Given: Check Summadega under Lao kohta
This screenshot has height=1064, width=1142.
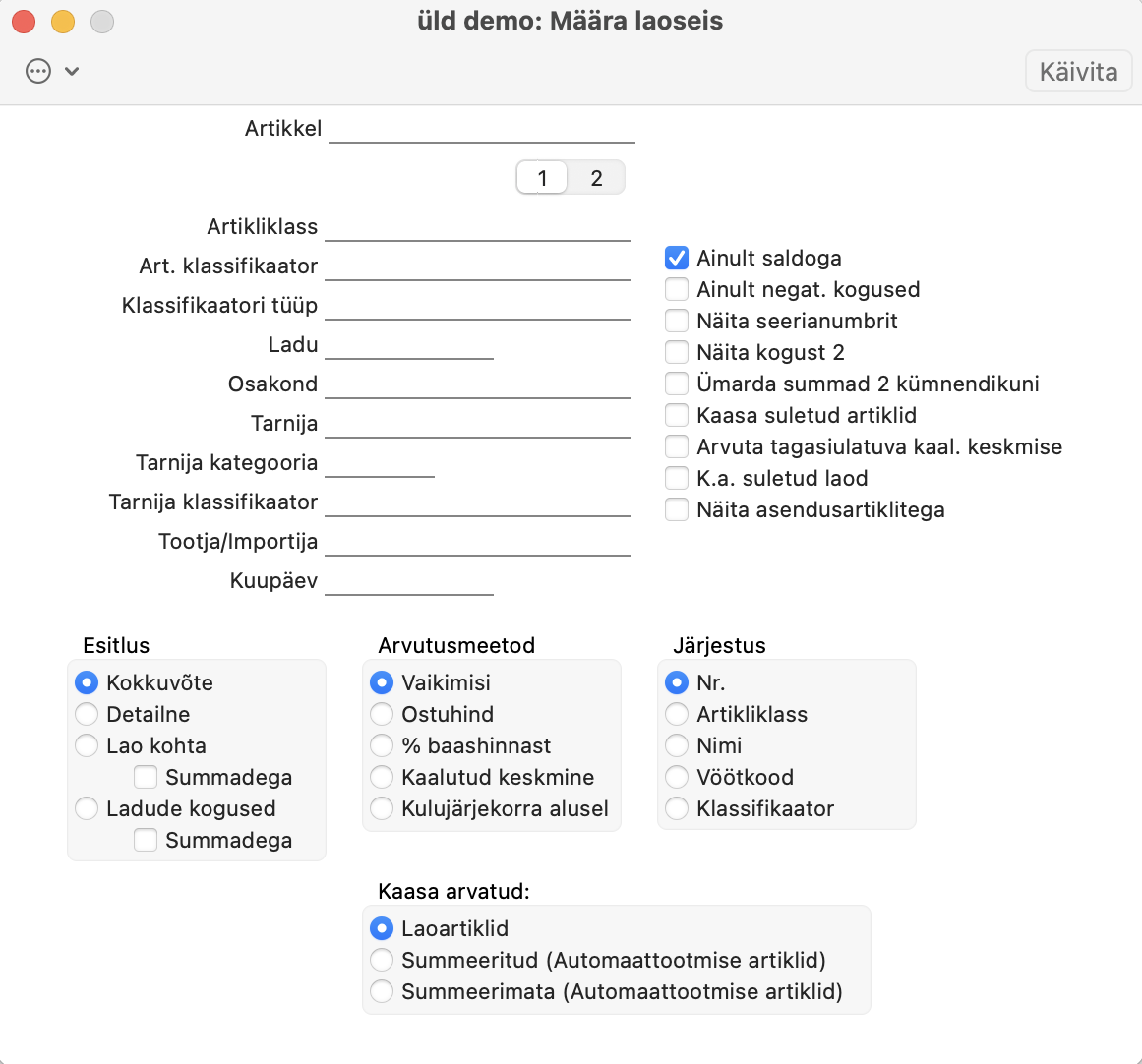Looking at the screenshot, I should click(146, 777).
